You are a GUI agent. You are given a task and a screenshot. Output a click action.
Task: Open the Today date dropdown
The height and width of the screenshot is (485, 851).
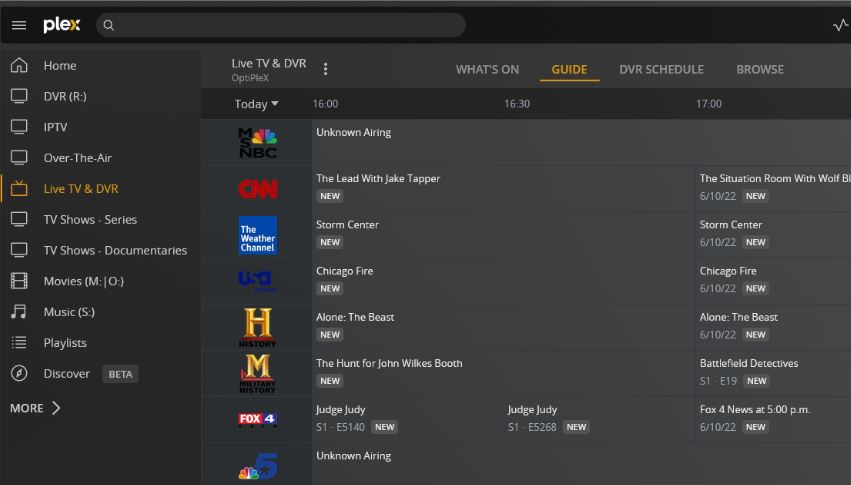point(256,104)
